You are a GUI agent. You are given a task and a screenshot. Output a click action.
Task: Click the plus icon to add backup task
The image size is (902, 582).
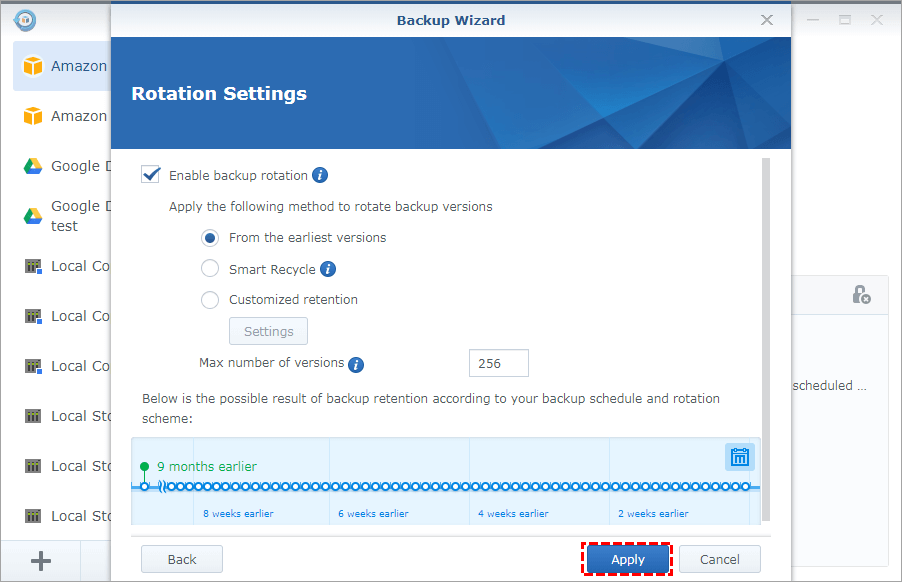click(41, 561)
